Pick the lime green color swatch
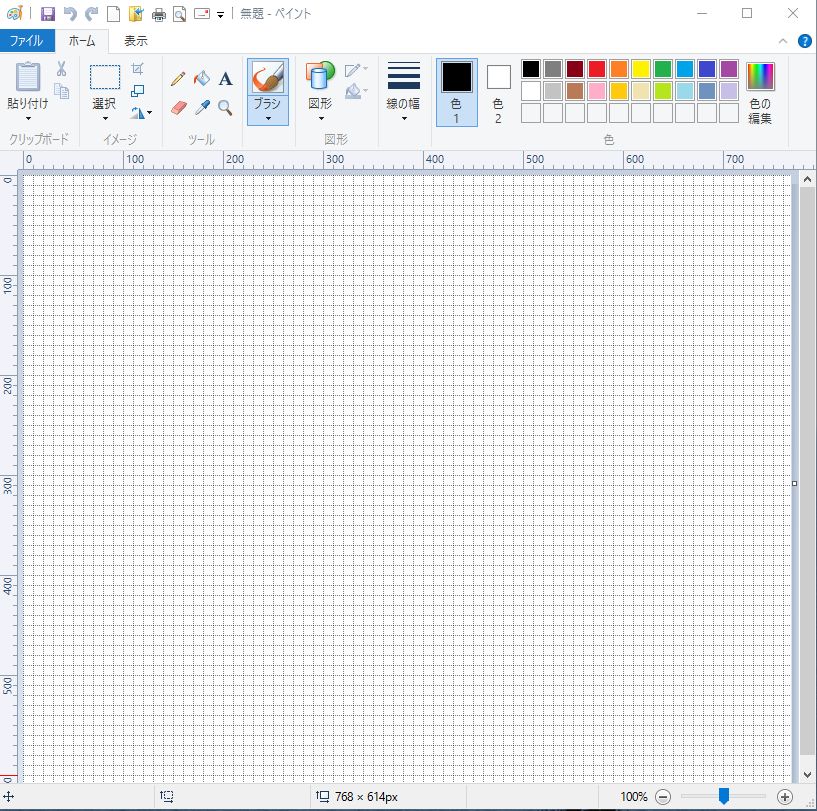817x811 pixels. 663,91
